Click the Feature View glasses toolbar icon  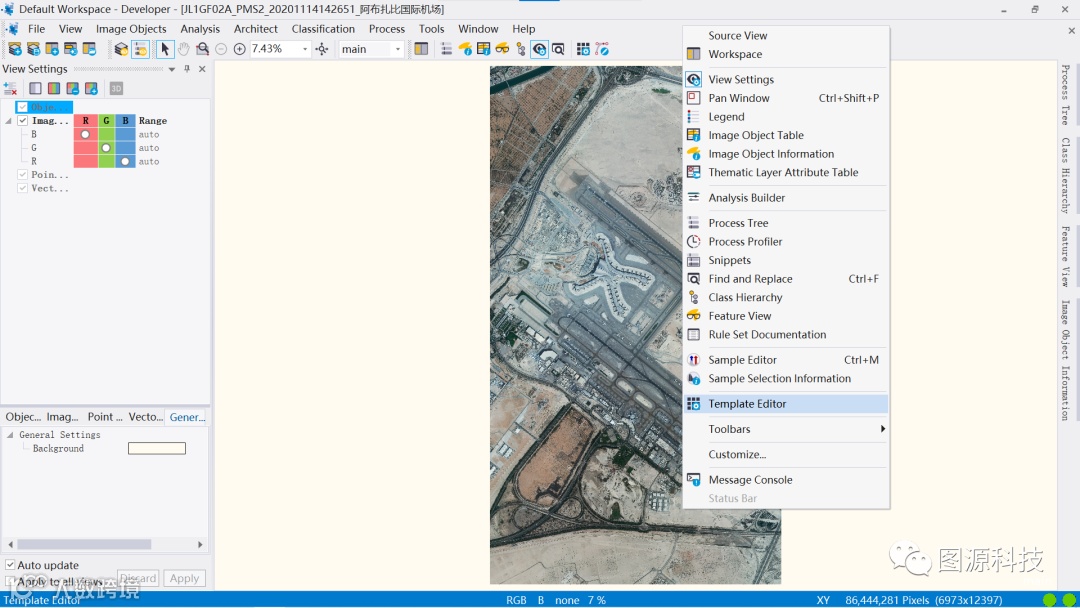502,49
